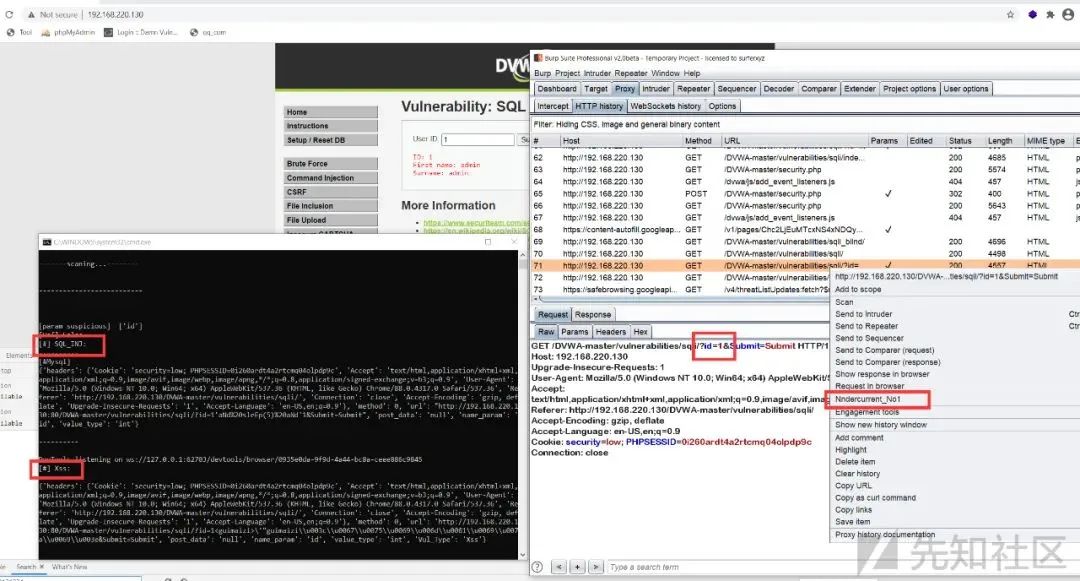The width and height of the screenshot is (1080, 581).
Task: Switch to the Decoder tab
Action: tap(779, 89)
